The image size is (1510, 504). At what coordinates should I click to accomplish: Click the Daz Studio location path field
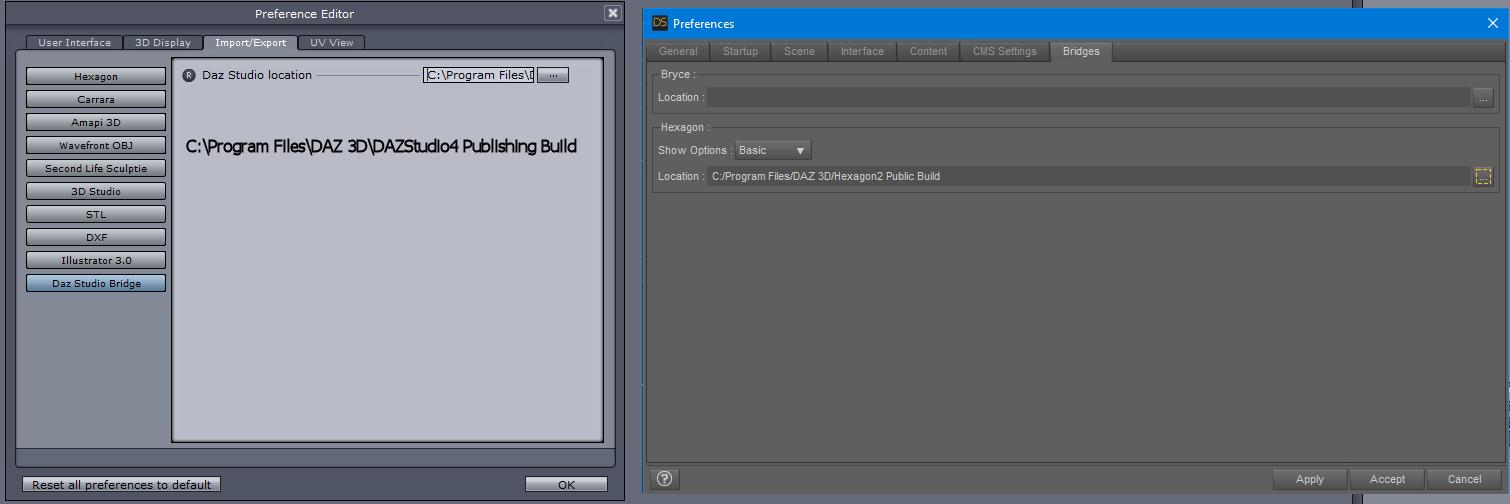pos(479,75)
